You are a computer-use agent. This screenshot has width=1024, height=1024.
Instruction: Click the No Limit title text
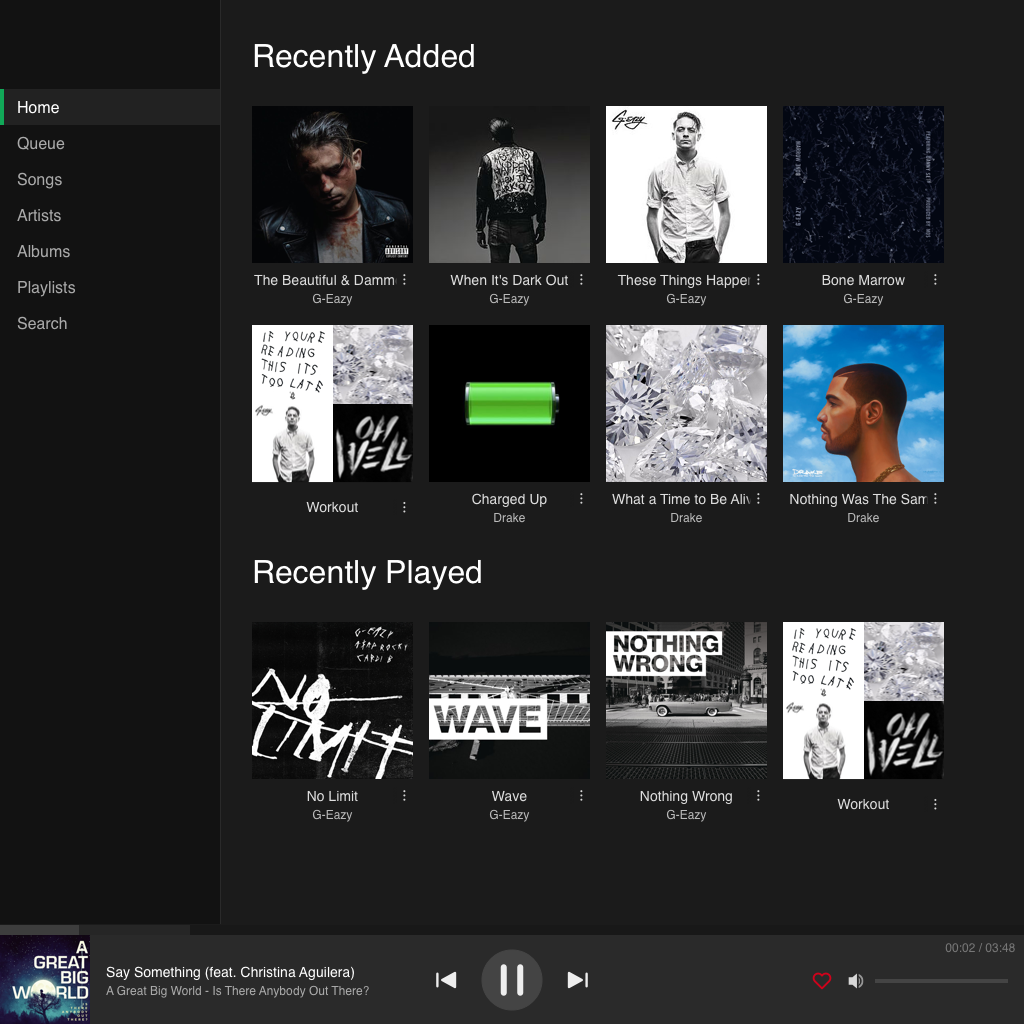(332, 796)
